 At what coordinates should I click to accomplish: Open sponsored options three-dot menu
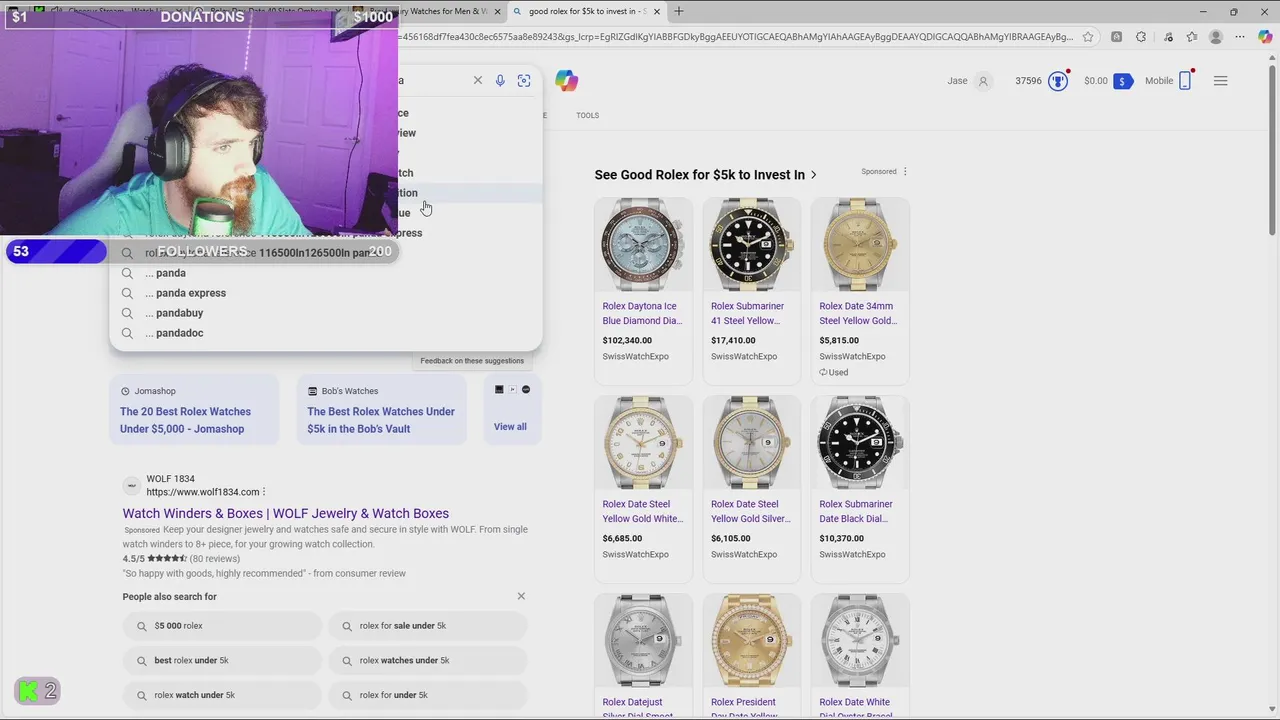click(905, 171)
